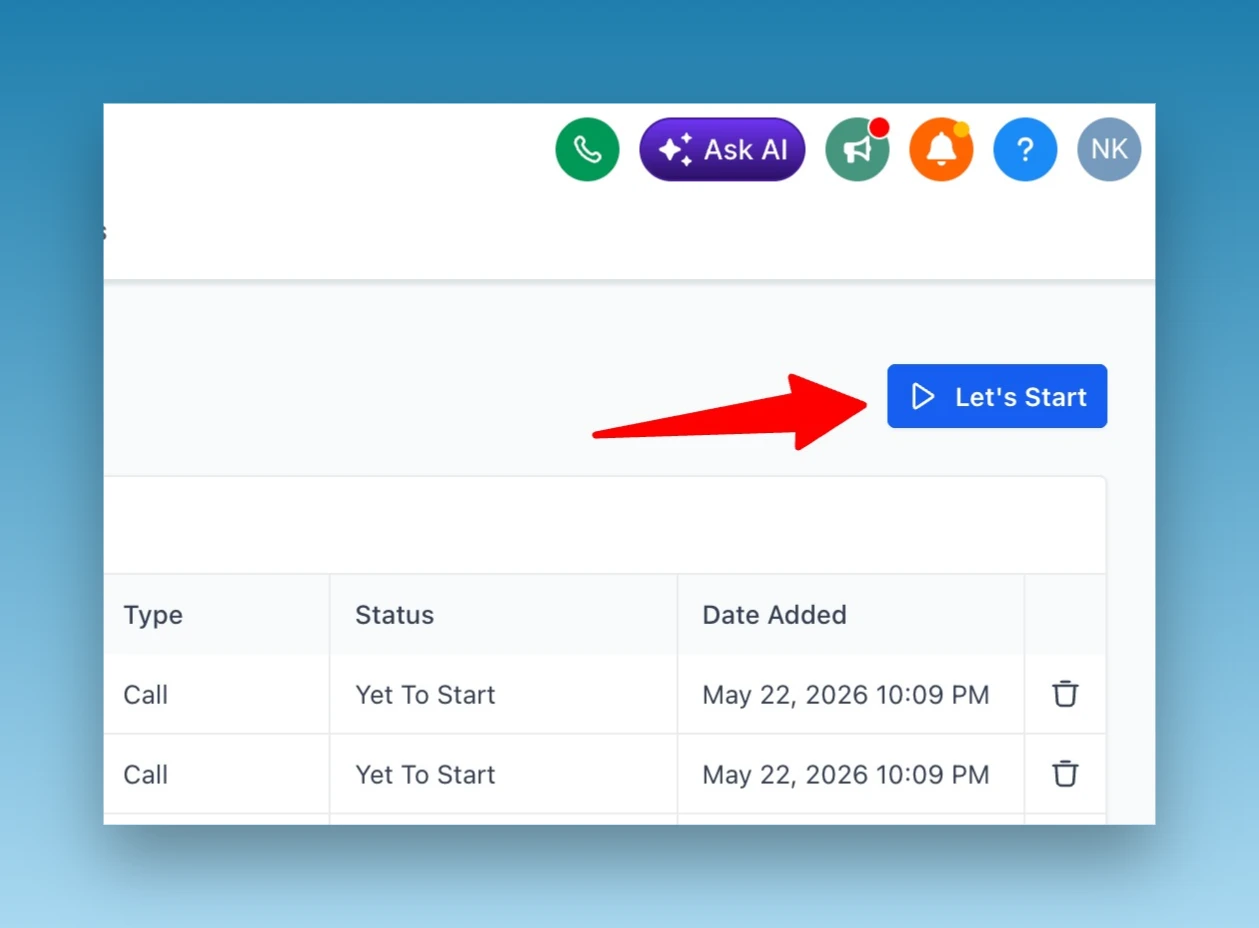Screen dimensions: 1259x928
Task: Open the green phone dialer icon
Action: 587,150
